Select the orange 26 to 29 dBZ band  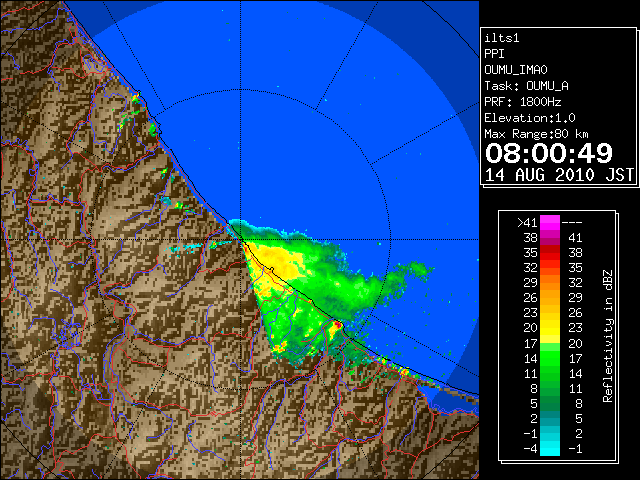pos(550,298)
